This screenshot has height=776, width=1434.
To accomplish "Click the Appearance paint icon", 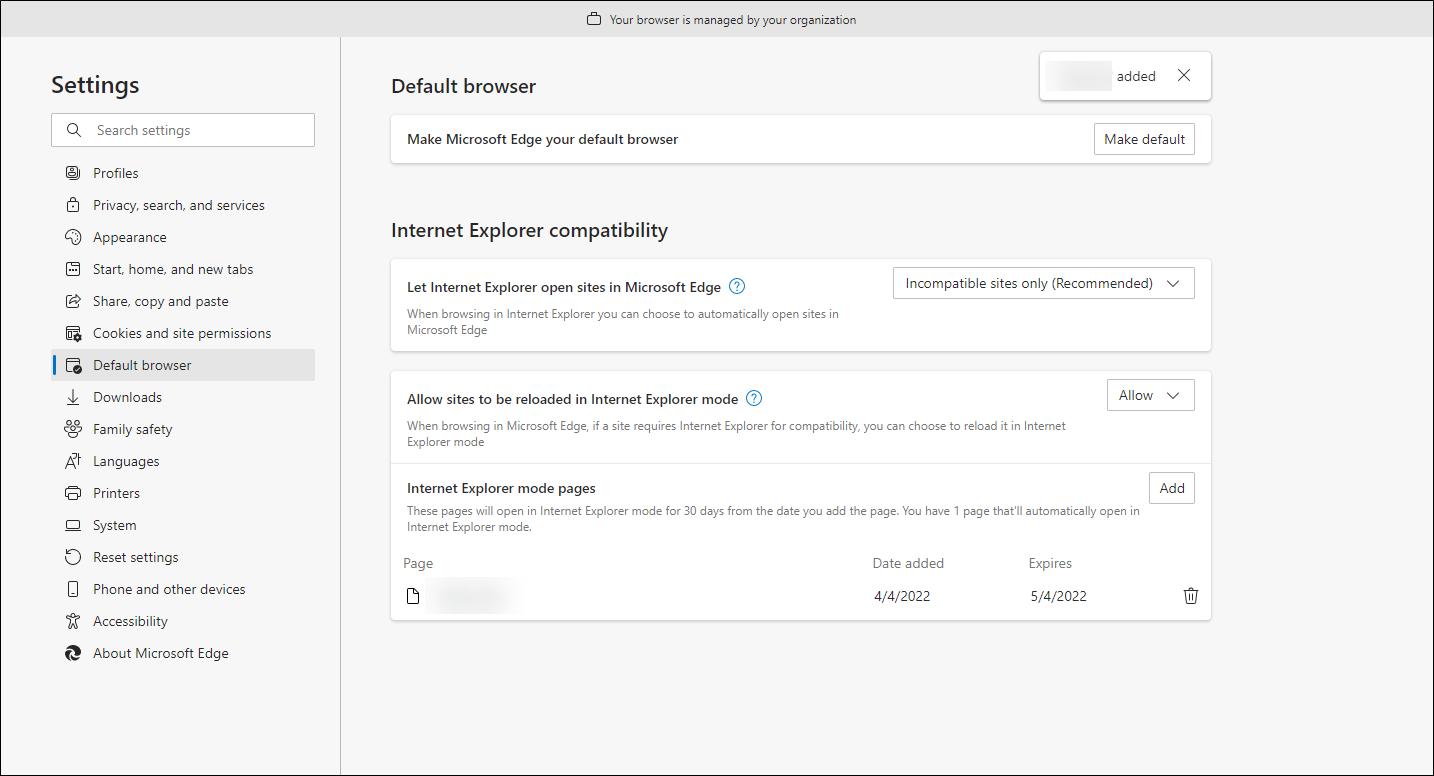I will pos(72,236).
